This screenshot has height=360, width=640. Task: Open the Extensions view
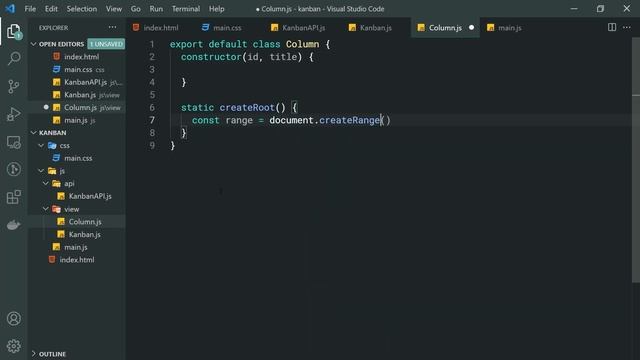tap(13, 197)
